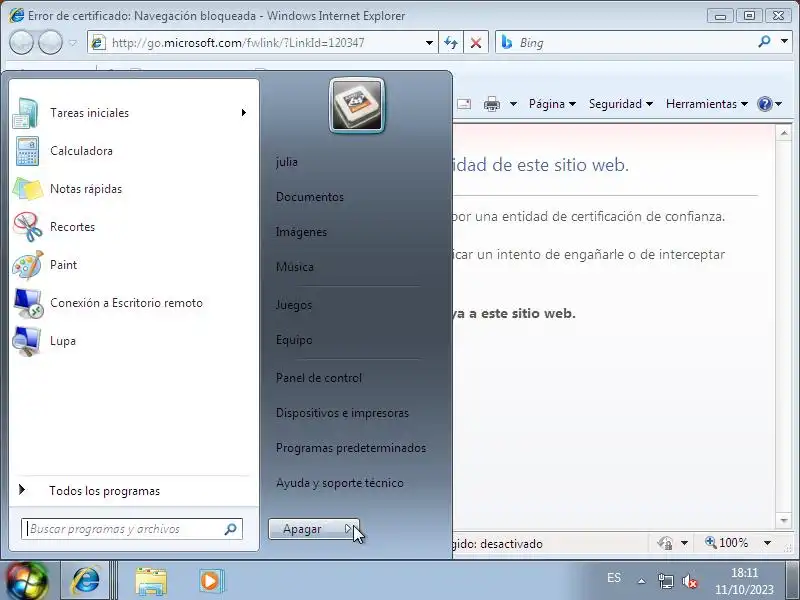Viewport: 800px width, 600px height.
Task: Open Documentos from Start menu
Action: [x=310, y=197]
